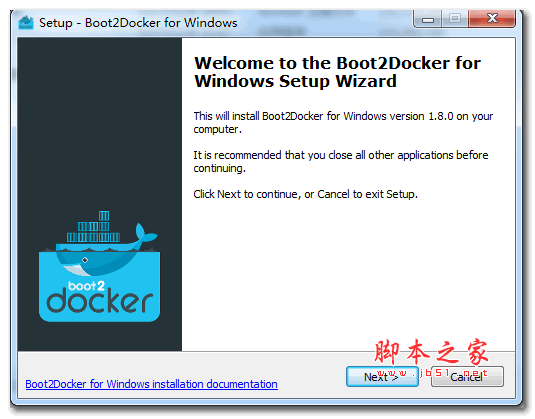This screenshot has width=535, height=419.
Task: Click the Welcome wizard heading text
Action: click(337, 72)
